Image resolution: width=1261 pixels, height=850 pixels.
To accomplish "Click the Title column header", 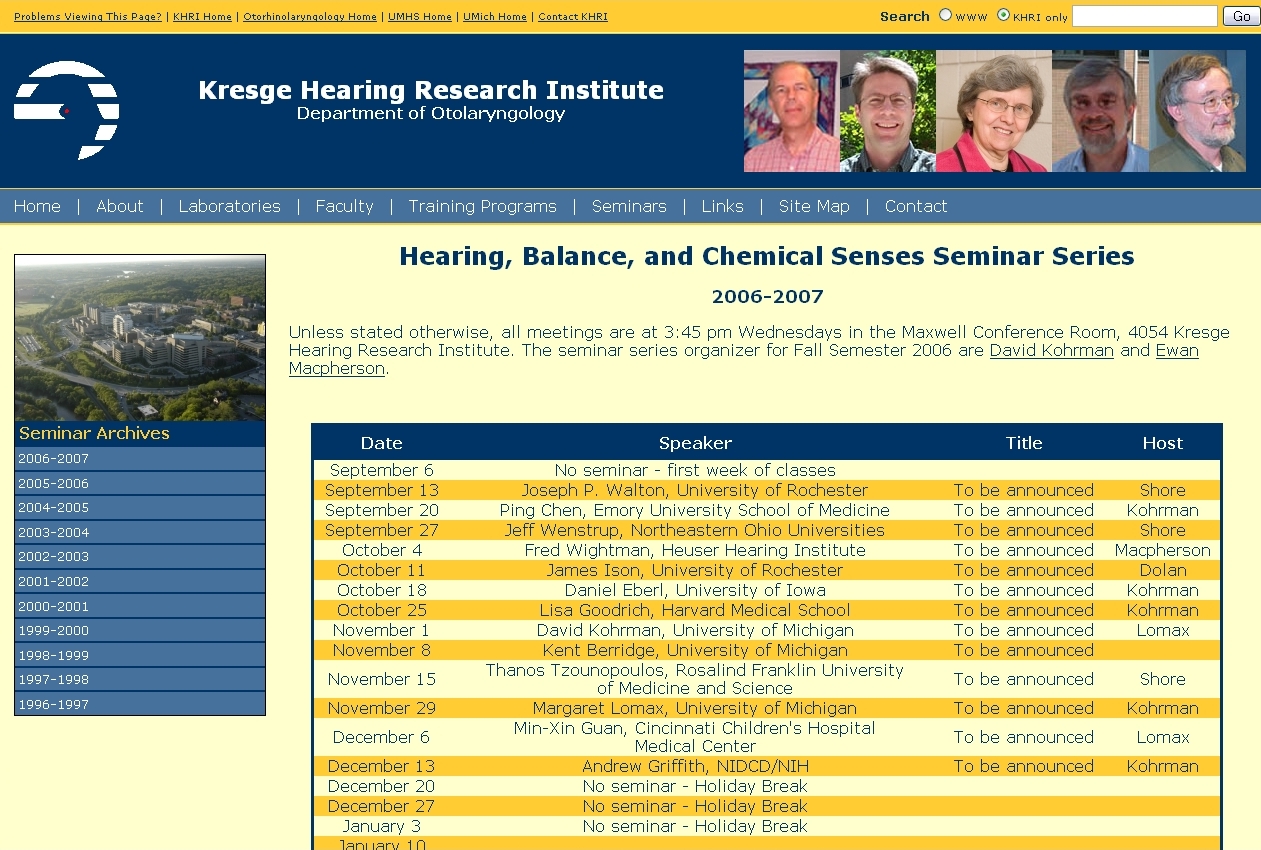I will point(1024,443).
